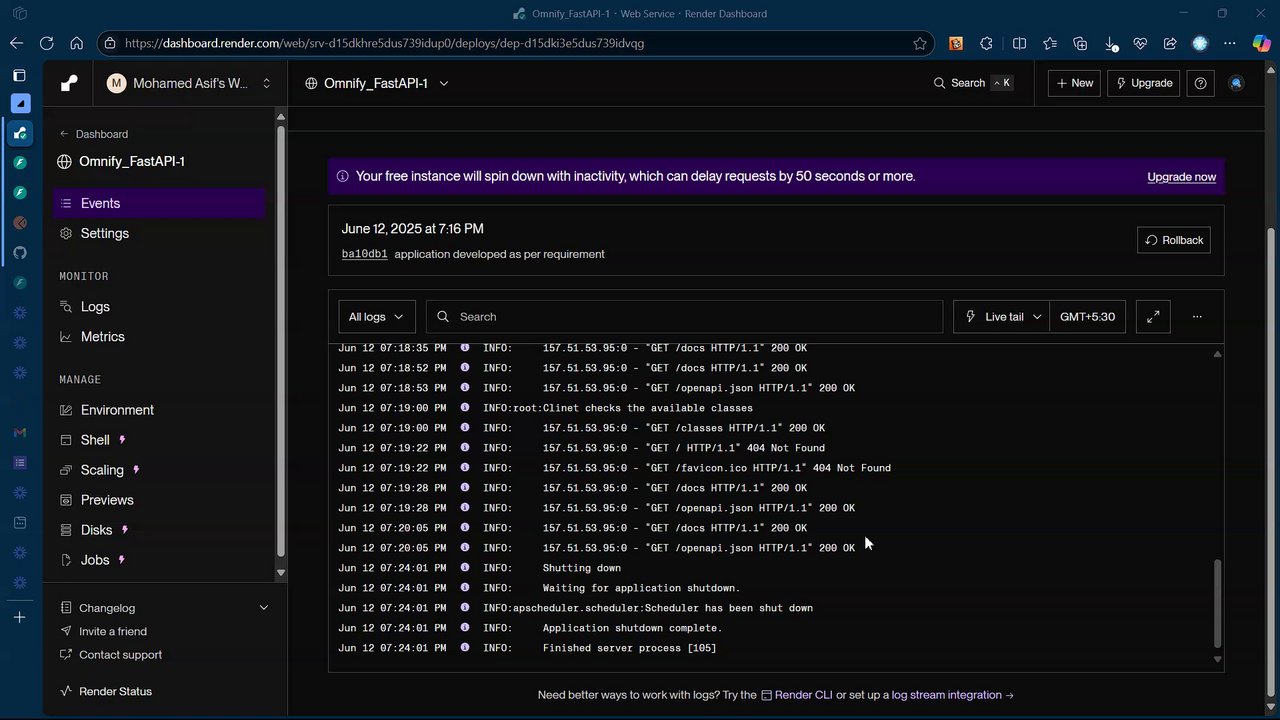The width and height of the screenshot is (1280, 720).
Task: Open Previews under Manage
Action: [160, 500]
